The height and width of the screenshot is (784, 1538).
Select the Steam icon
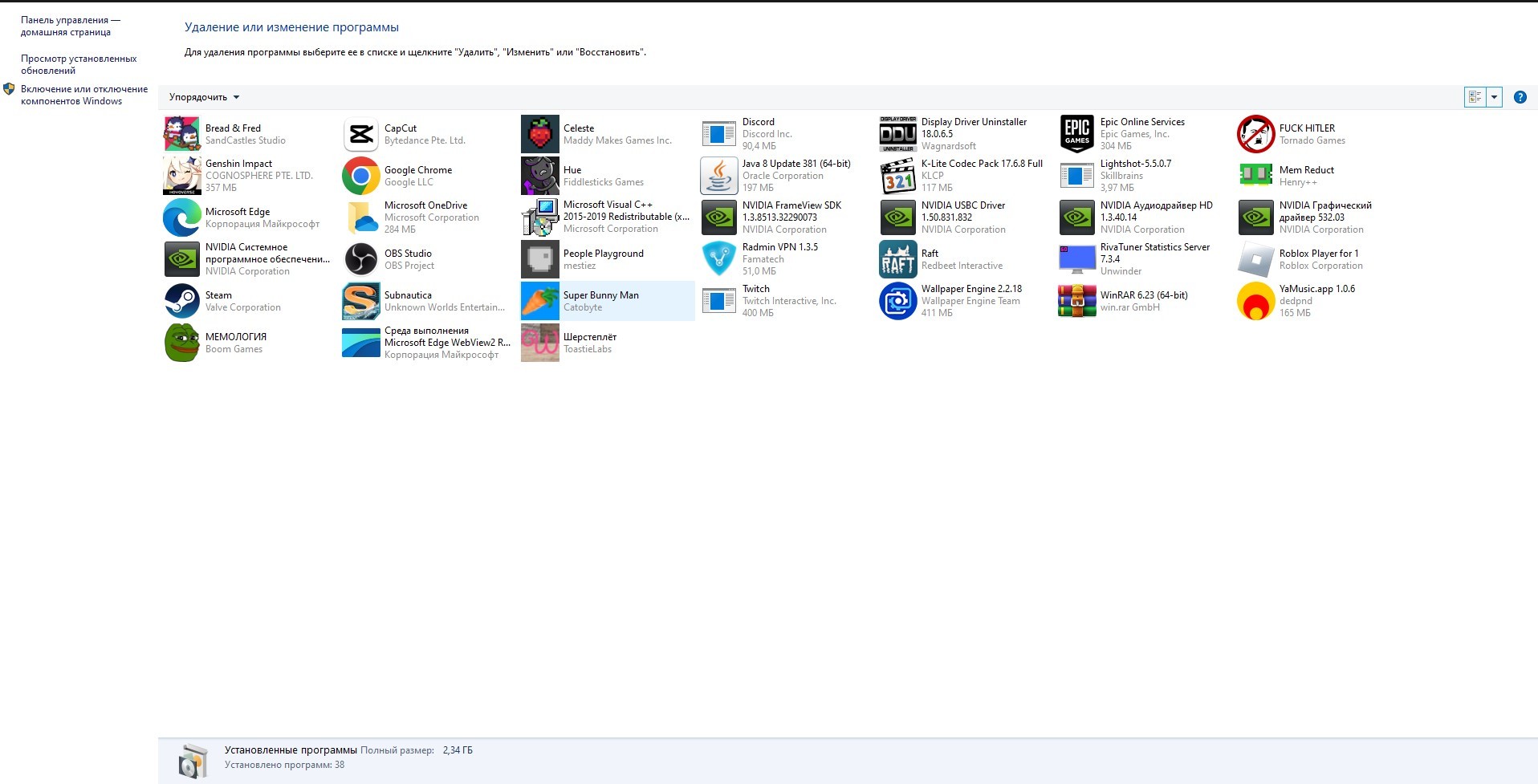pos(182,301)
